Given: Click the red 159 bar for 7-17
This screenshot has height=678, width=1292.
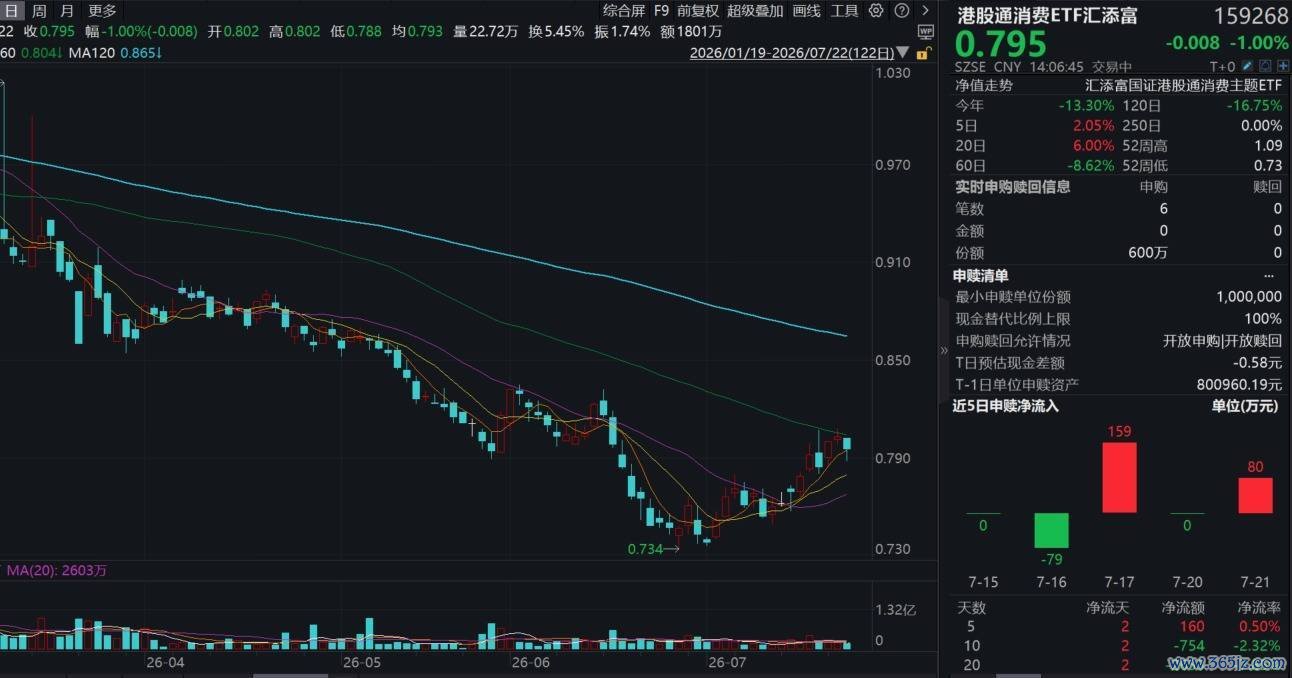Looking at the screenshot, I should click(x=1119, y=478).
